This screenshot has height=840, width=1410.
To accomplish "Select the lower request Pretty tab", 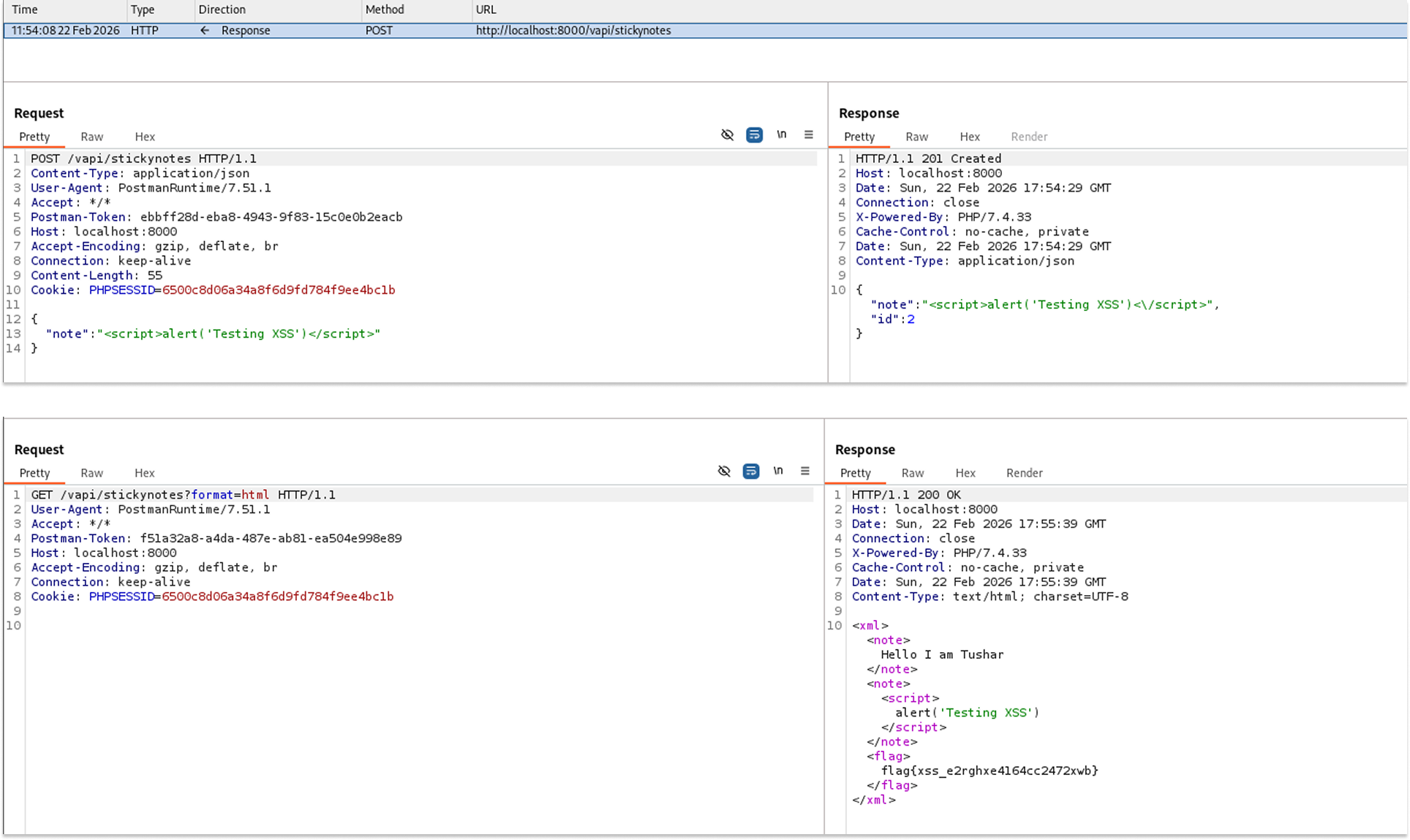I will [34, 473].
